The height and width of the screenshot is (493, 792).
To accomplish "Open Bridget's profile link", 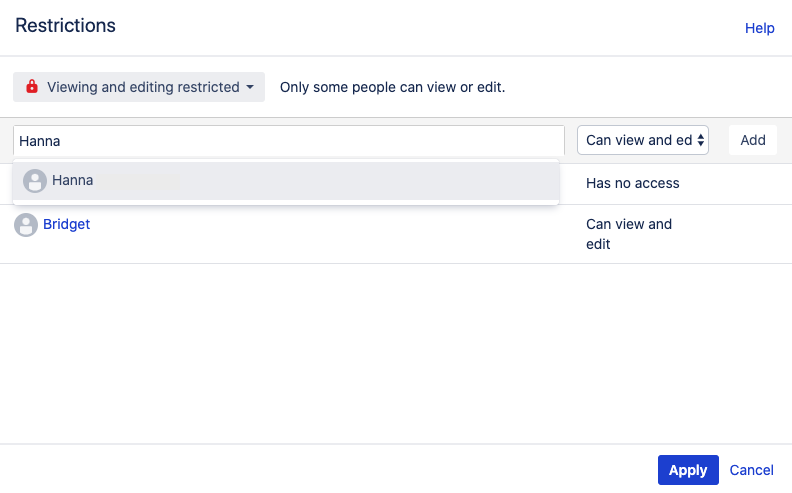I will (66, 224).
